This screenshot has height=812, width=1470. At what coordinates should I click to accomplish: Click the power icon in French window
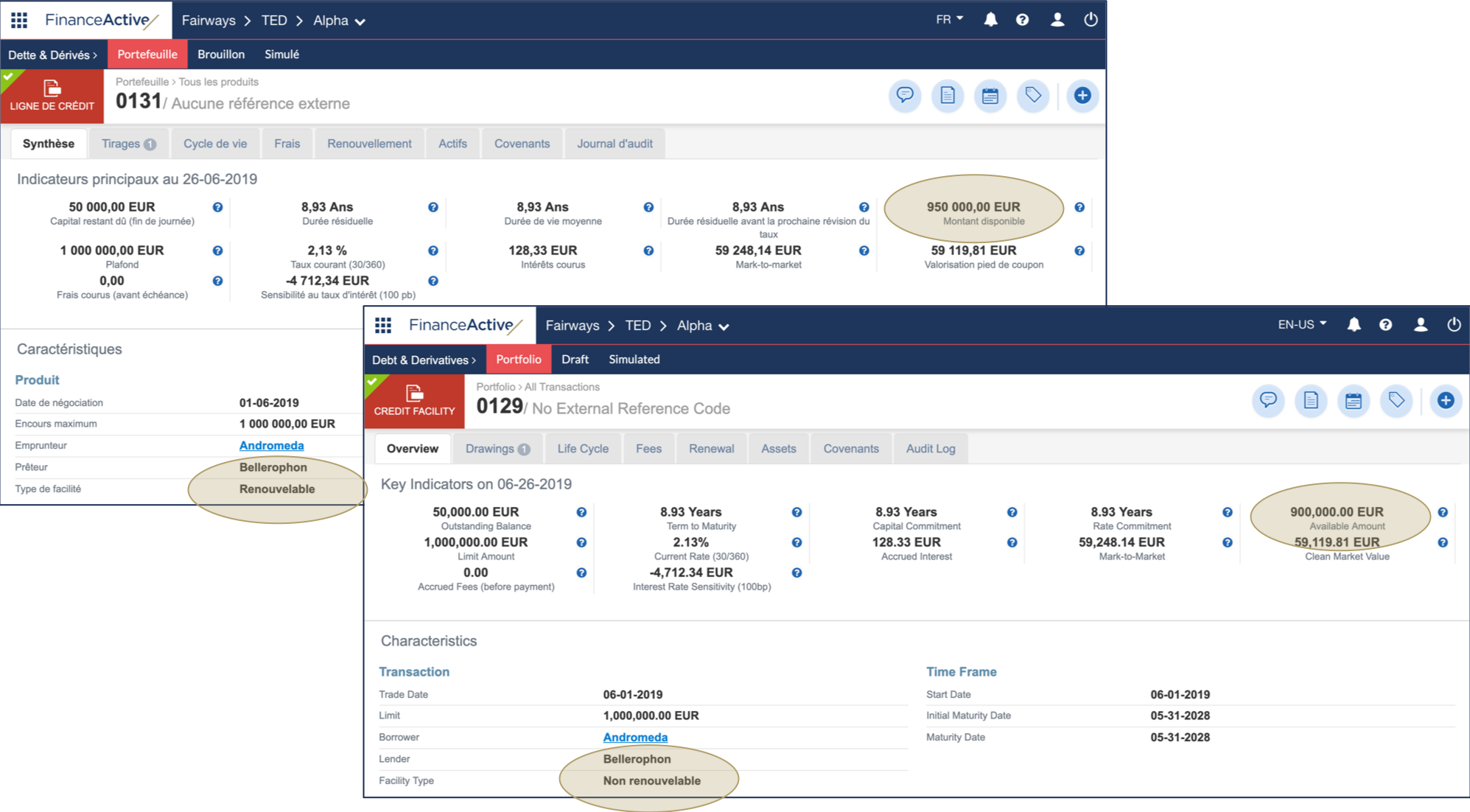point(1091,20)
